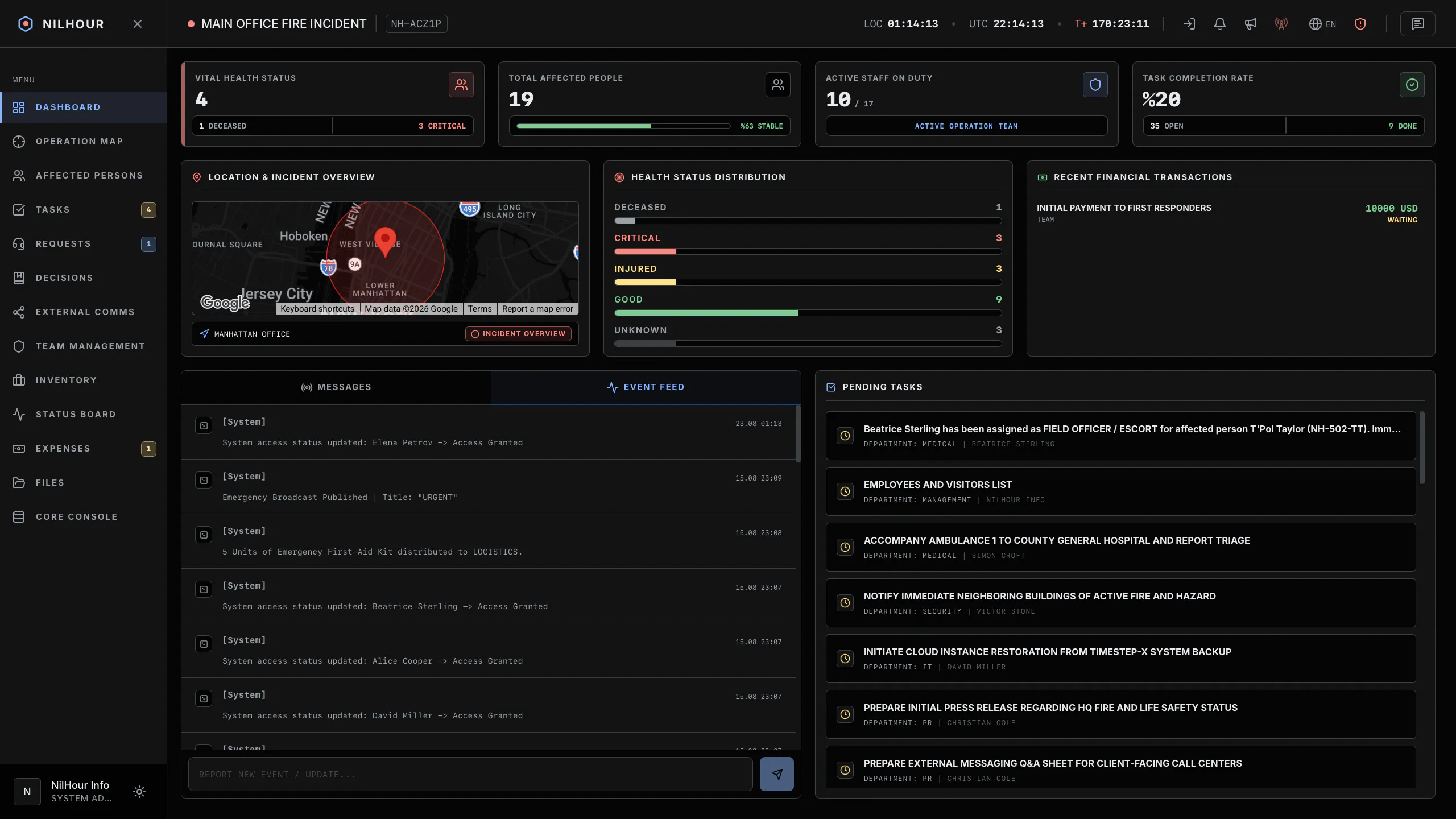
Task: Go to Affected Persons page
Action: [x=84, y=176]
